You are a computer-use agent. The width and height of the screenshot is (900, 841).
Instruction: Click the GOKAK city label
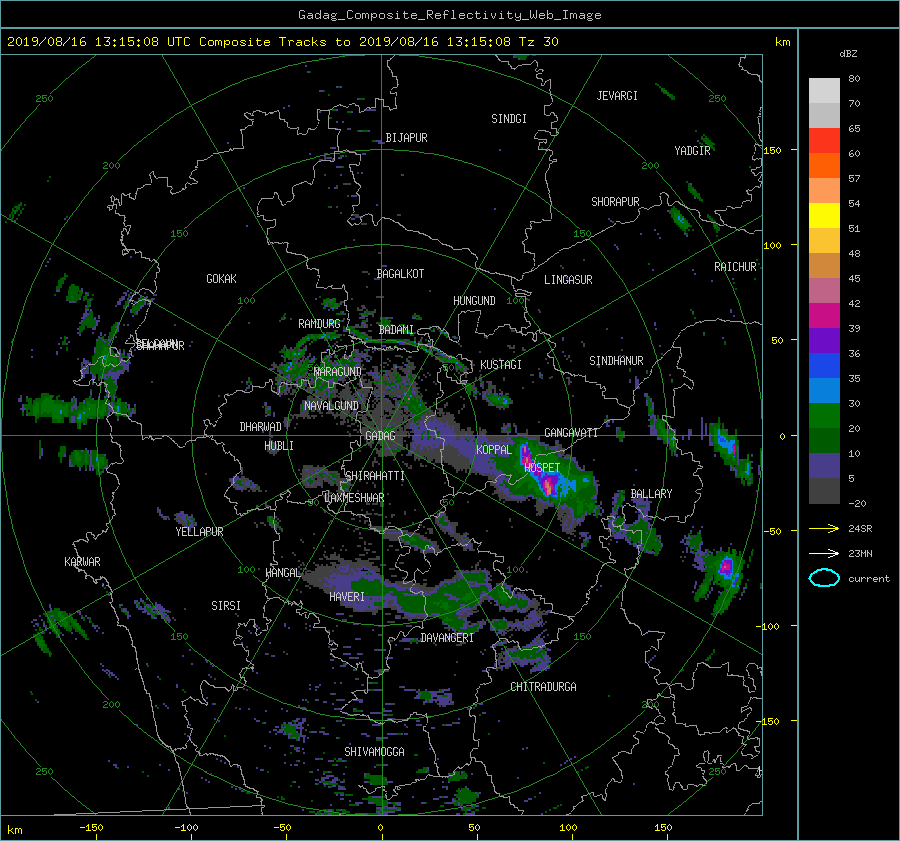click(222, 278)
